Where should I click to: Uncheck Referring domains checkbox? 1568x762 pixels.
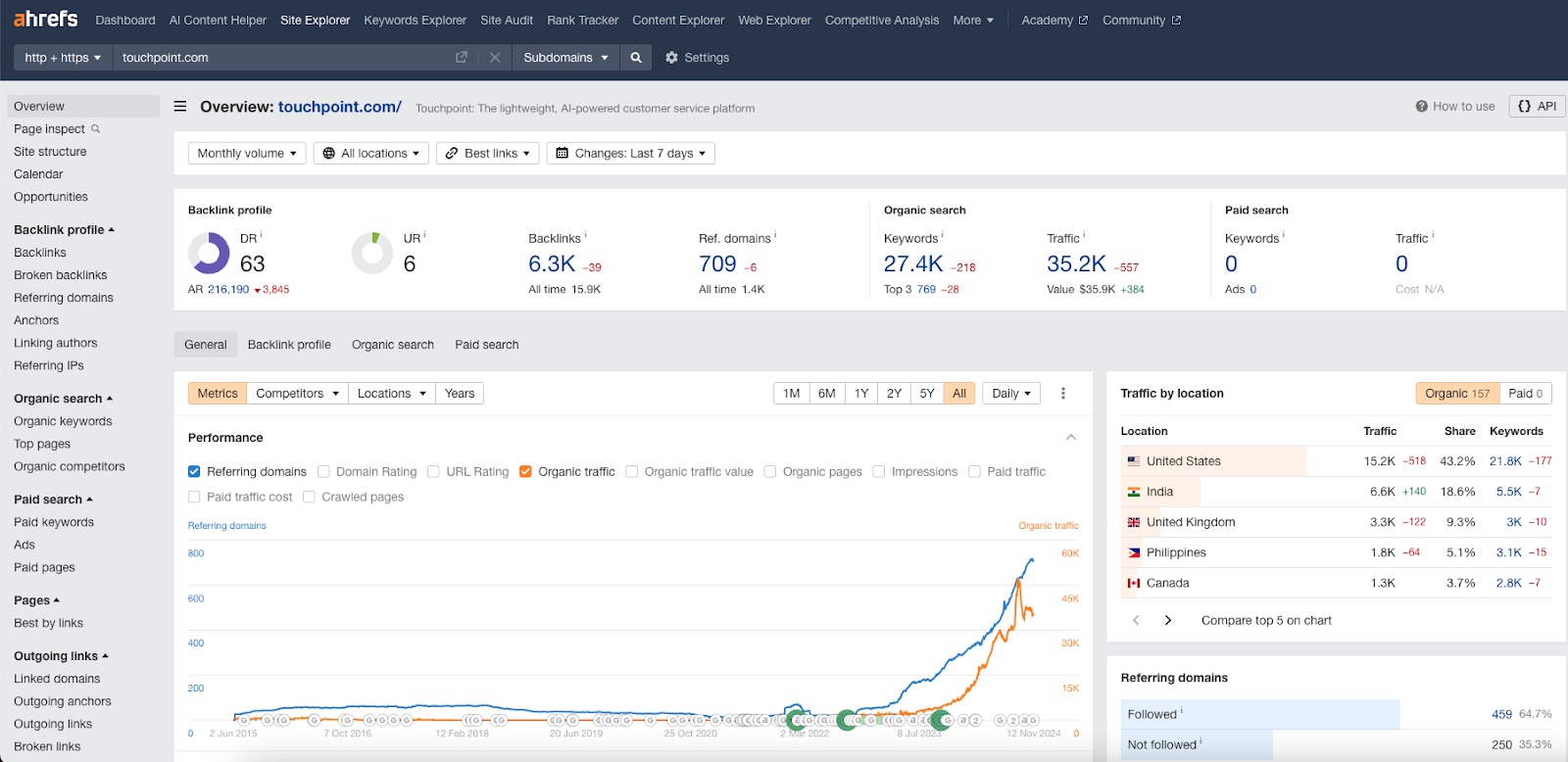coord(194,471)
